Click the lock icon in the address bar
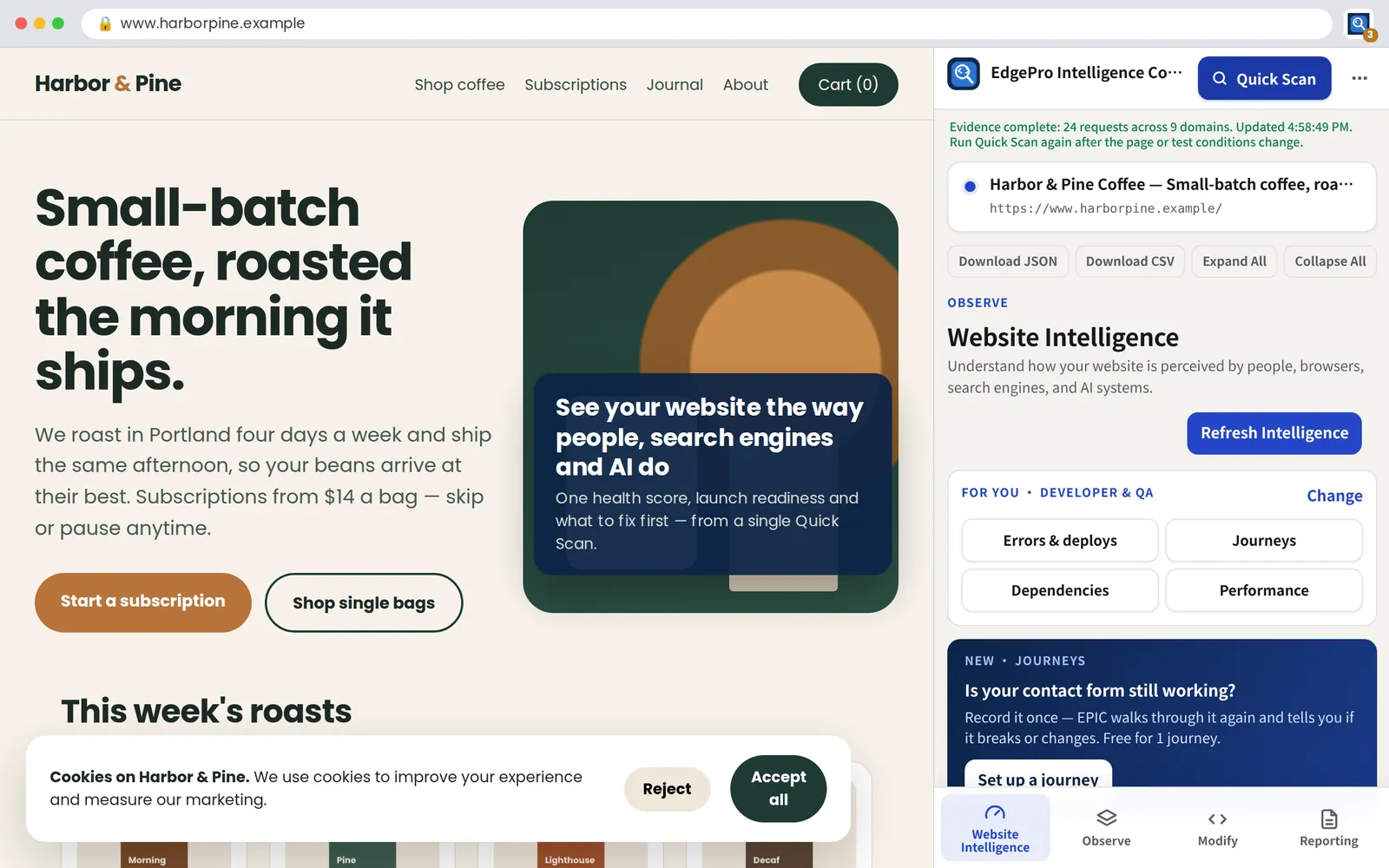Image resolution: width=1389 pixels, height=868 pixels. [x=105, y=23]
